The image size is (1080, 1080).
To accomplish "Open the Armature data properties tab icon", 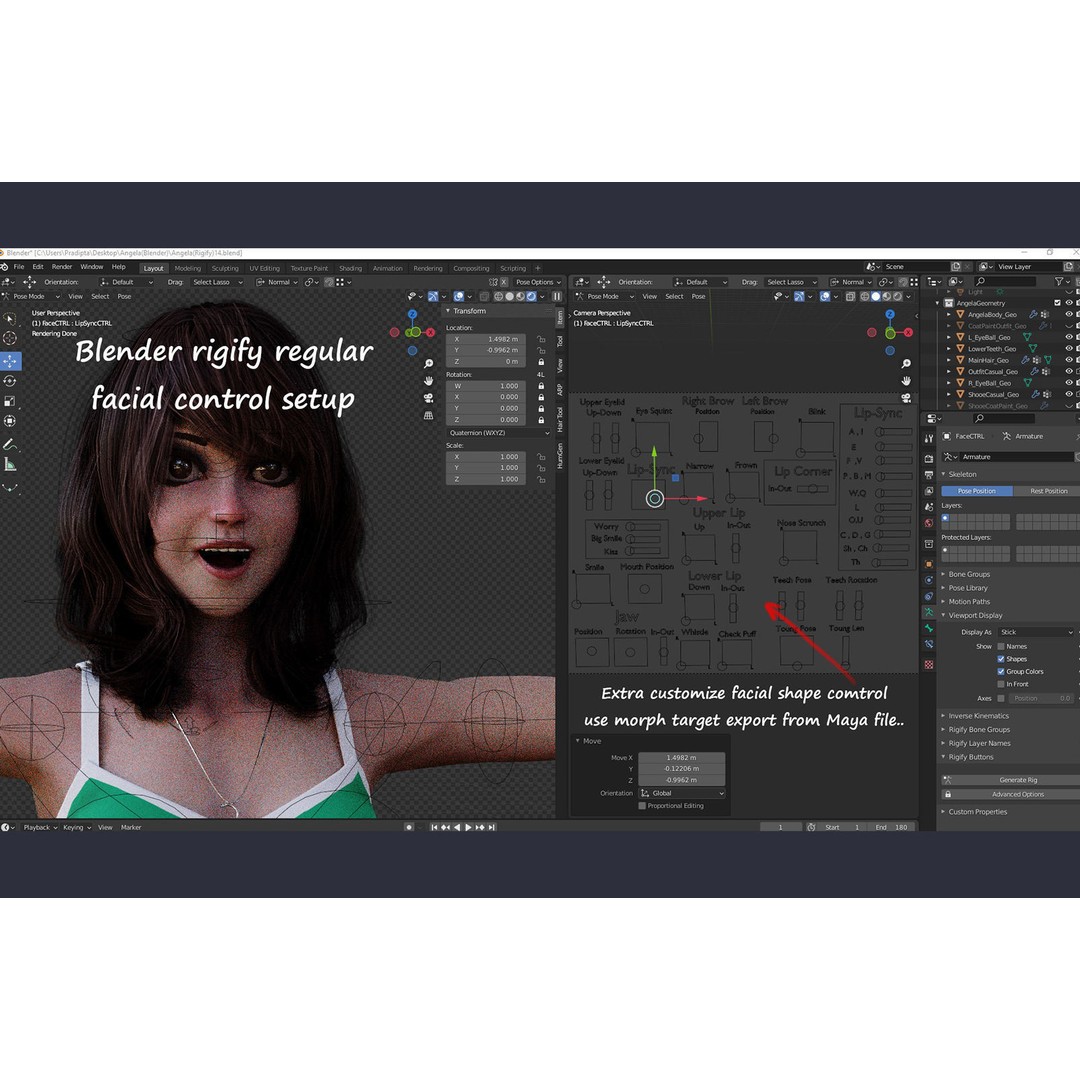I will pyautogui.click(x=929, y=612).
